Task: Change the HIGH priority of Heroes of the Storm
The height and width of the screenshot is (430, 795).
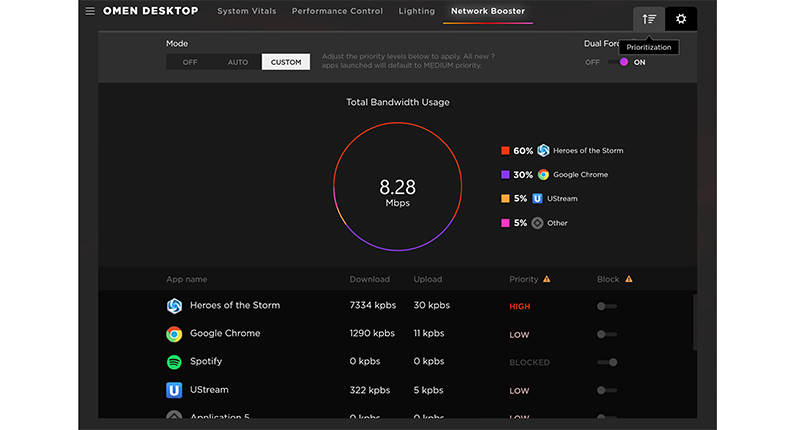Action: [x=520, y=306]
